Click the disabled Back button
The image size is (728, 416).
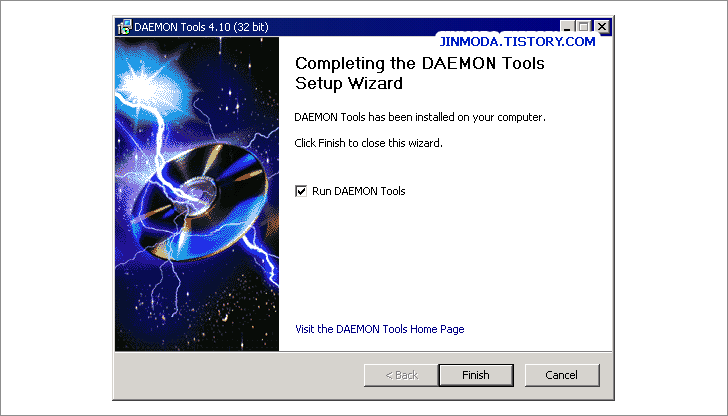[x=401, y=375]
